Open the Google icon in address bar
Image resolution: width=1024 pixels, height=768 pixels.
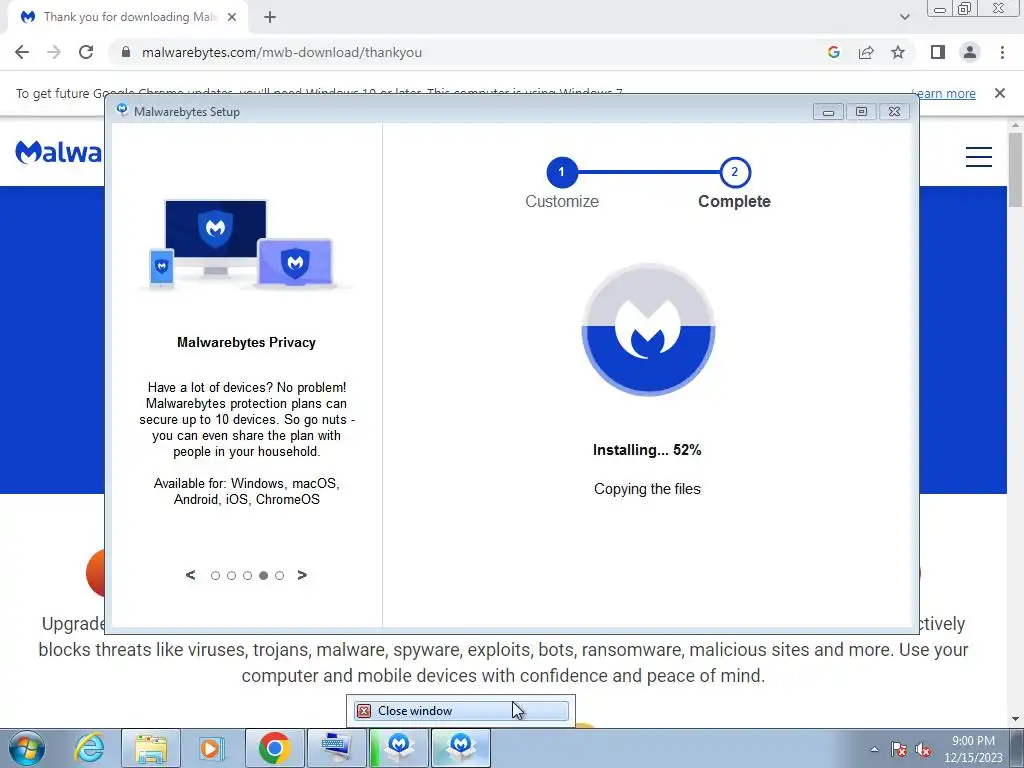pos(833,52)
